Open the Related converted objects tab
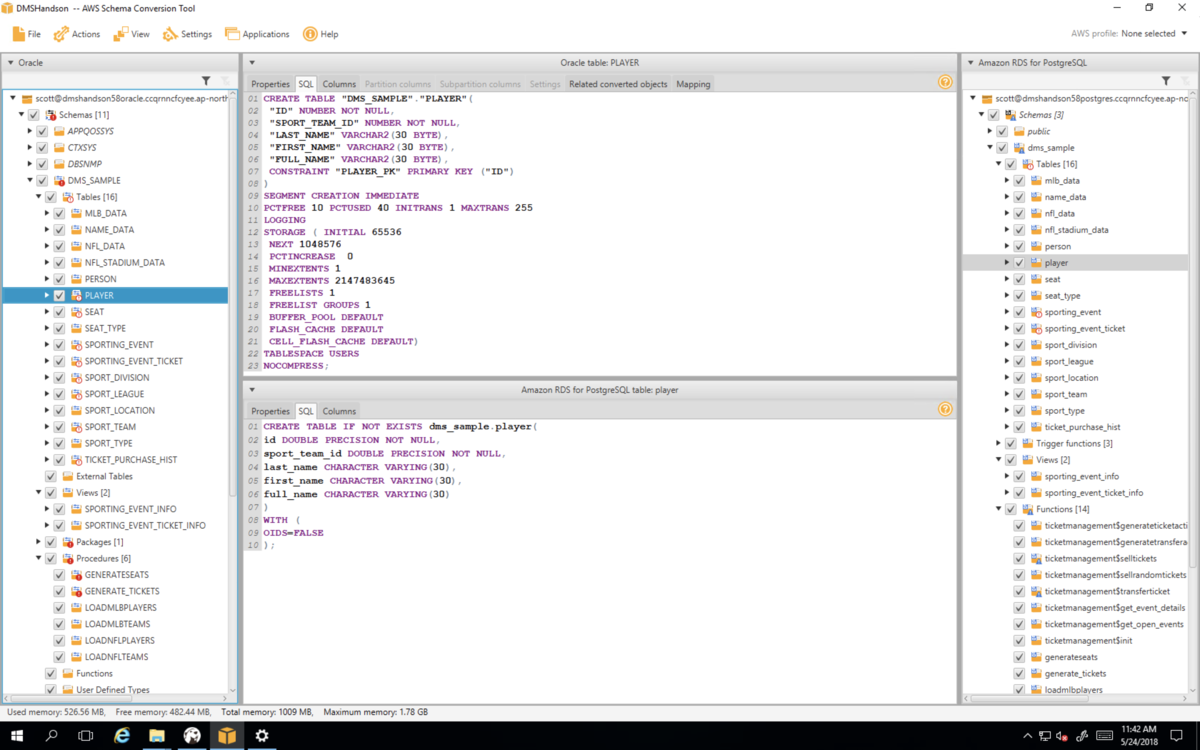Screen dimensions: 1200x750 pyautogui.click(x=618, y=84)
